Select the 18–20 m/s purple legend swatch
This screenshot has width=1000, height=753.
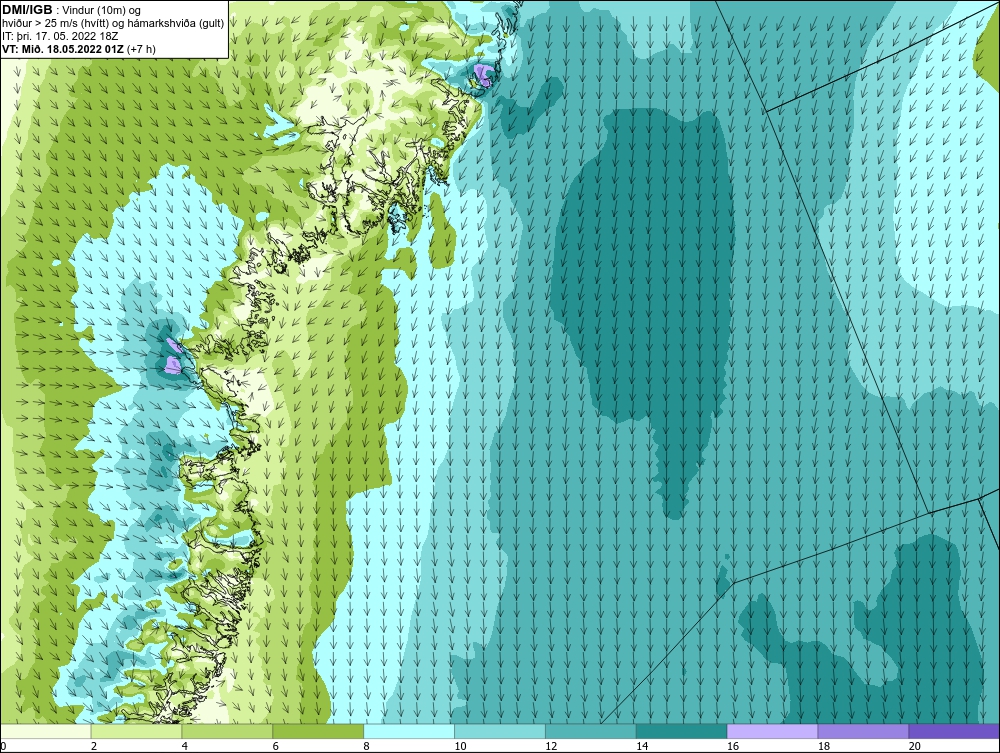(864, 731)
